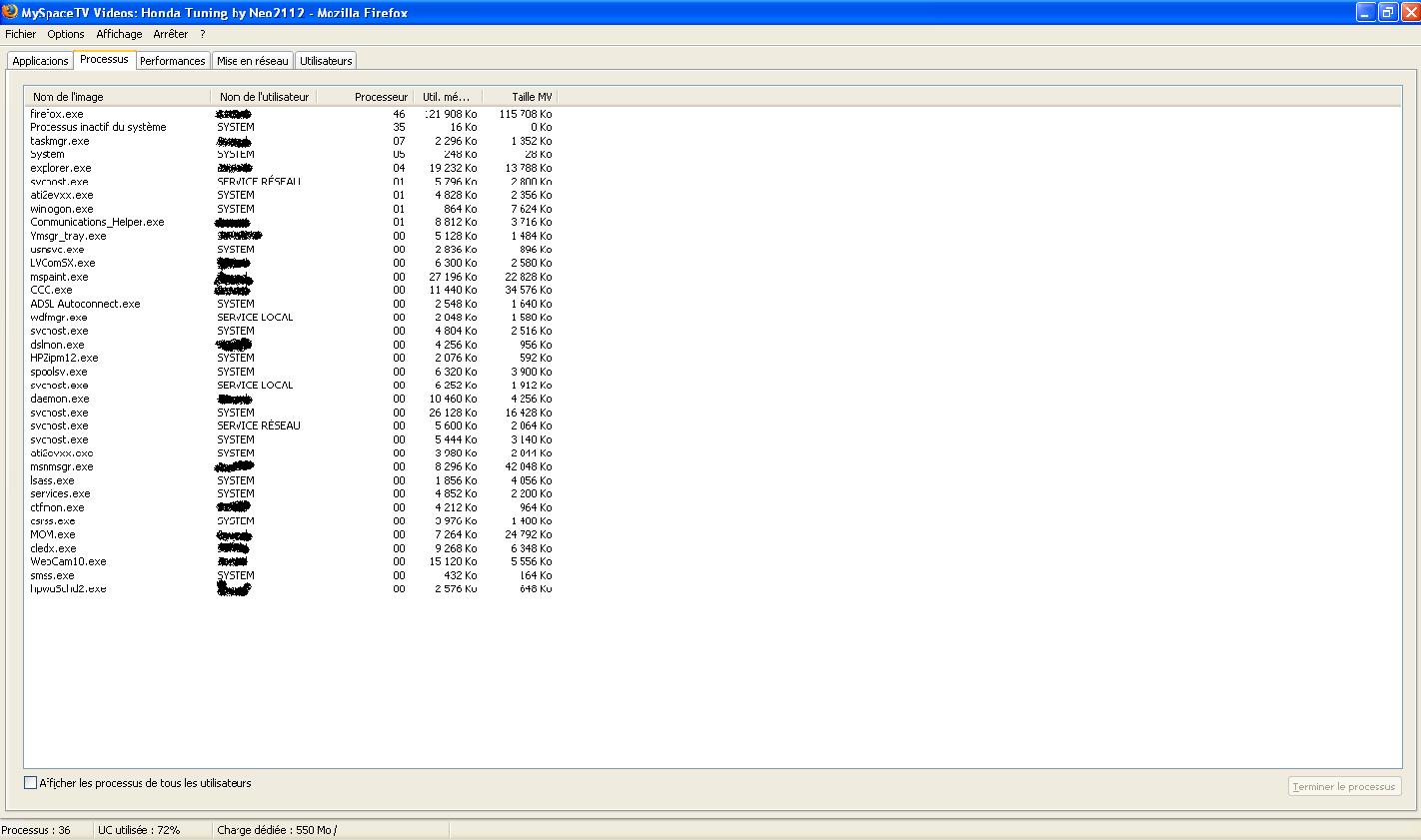Viewport: 1421px width, 840px height.
Task: Select the msnmsgr.exe process
Action: pos(61,466)
